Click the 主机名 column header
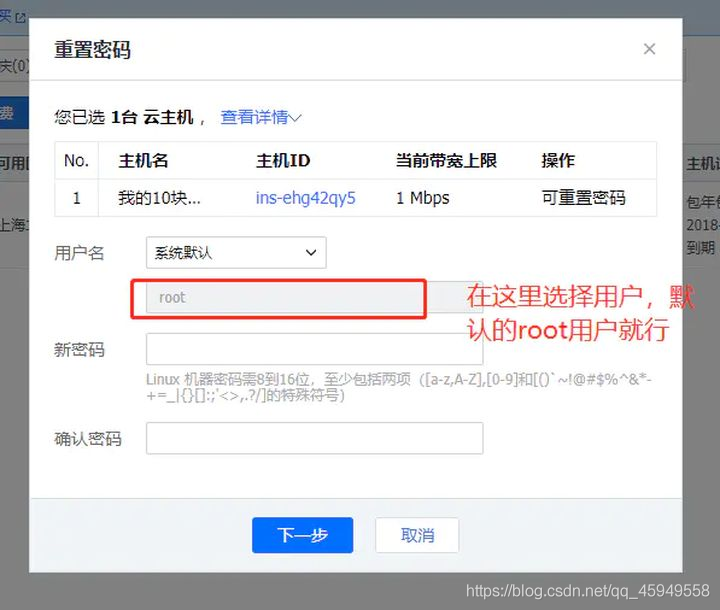The width and height of the screenshot is (720, 610). pos(143,160)
